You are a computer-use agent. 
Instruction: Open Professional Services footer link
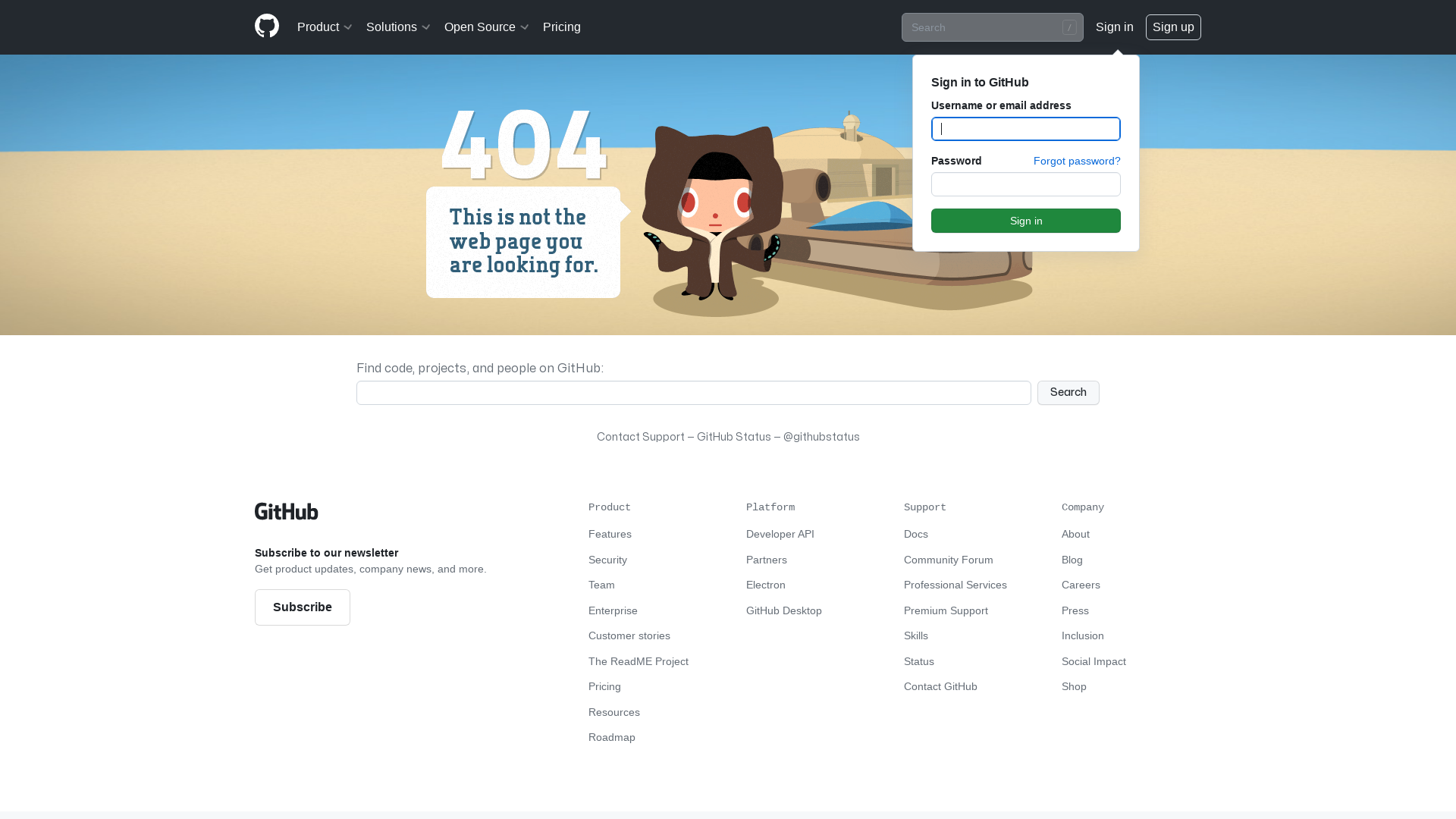pyautogui.click(x=955, y=585)
